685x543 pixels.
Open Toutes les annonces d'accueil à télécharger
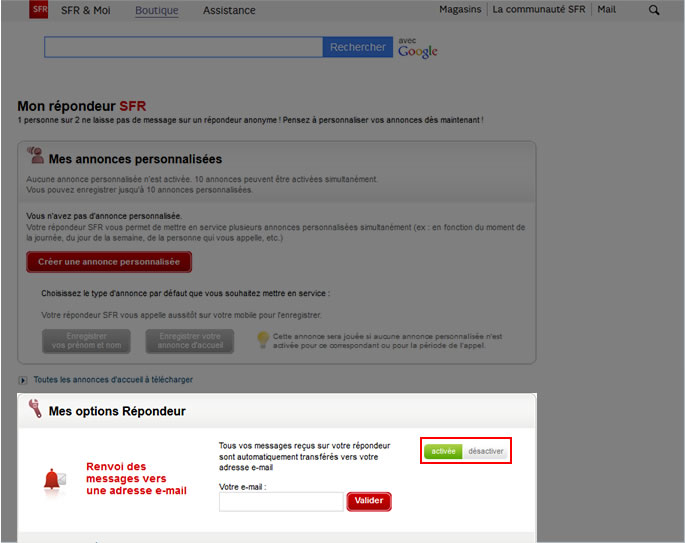pyautogui.click(x=113, y=380)
